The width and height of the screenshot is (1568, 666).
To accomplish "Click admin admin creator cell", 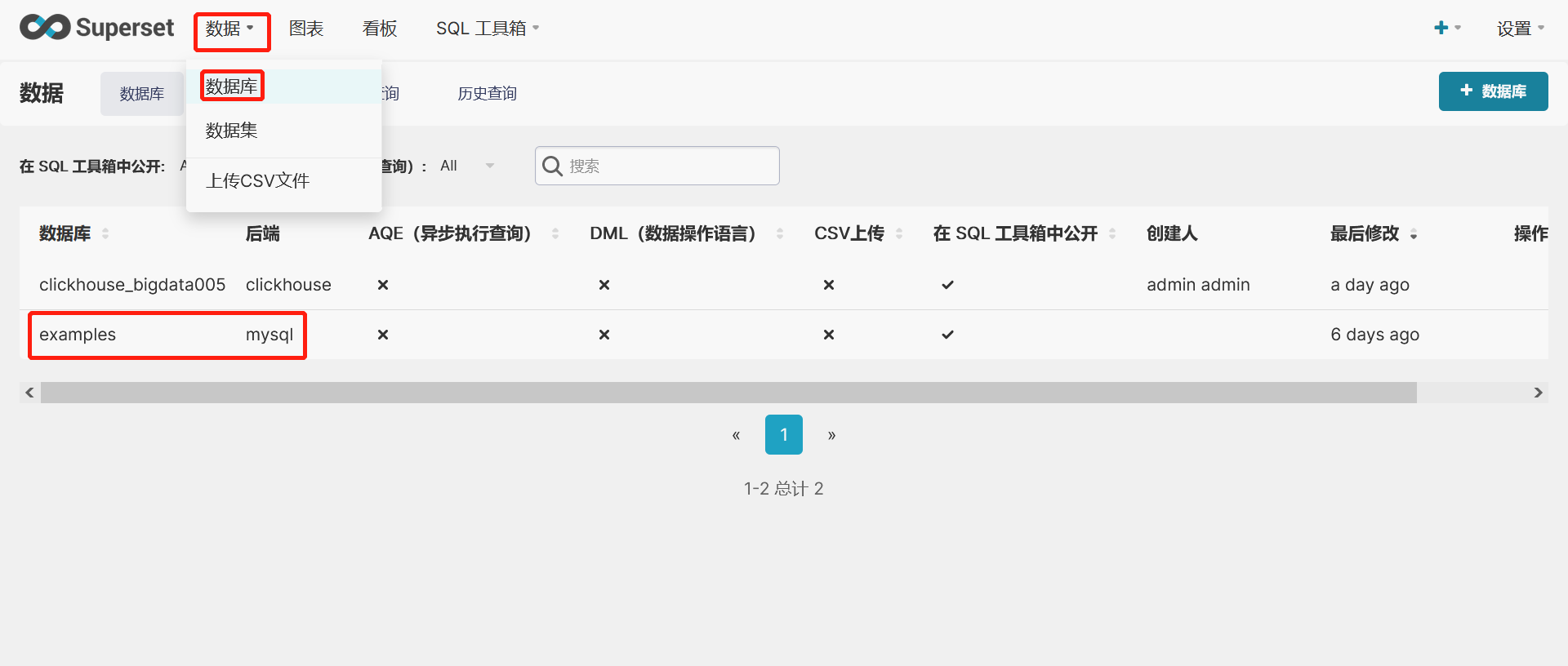I will coord(1198,285).
